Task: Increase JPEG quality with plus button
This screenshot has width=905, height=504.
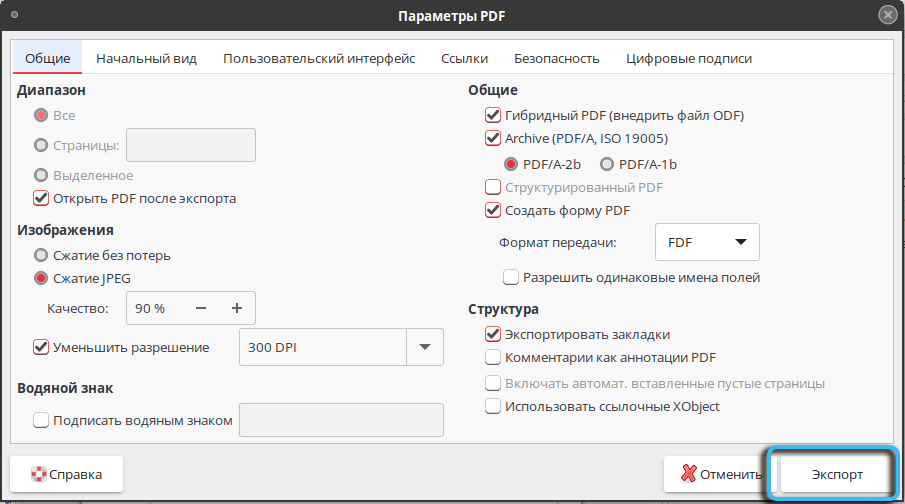Action: [x=237, y=308]
